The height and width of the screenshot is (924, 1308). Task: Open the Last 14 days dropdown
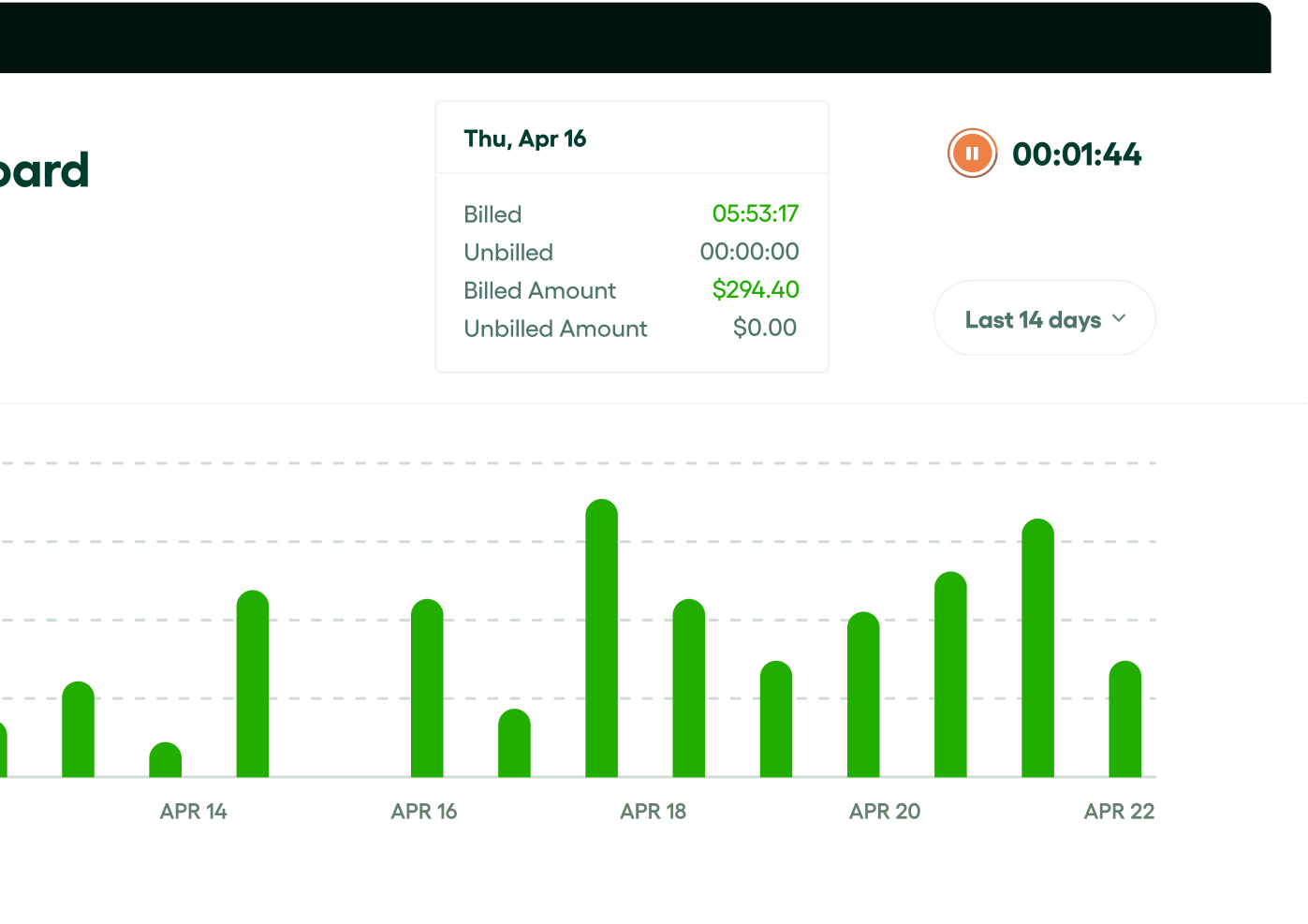click(1045, 318)
